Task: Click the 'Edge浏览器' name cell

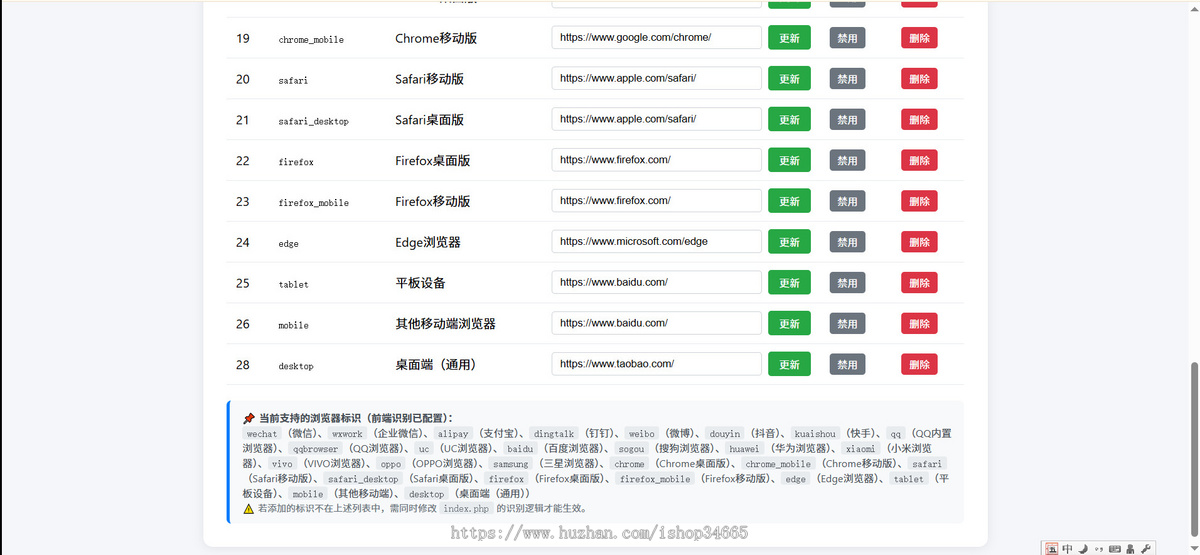Action: [428, 242]
